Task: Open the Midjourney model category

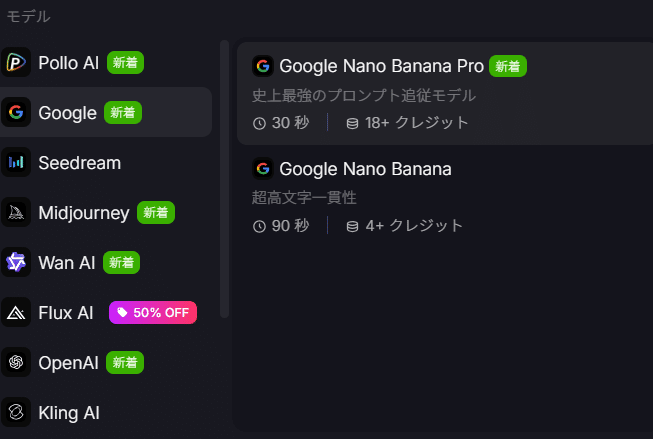Action: point(84,212)
